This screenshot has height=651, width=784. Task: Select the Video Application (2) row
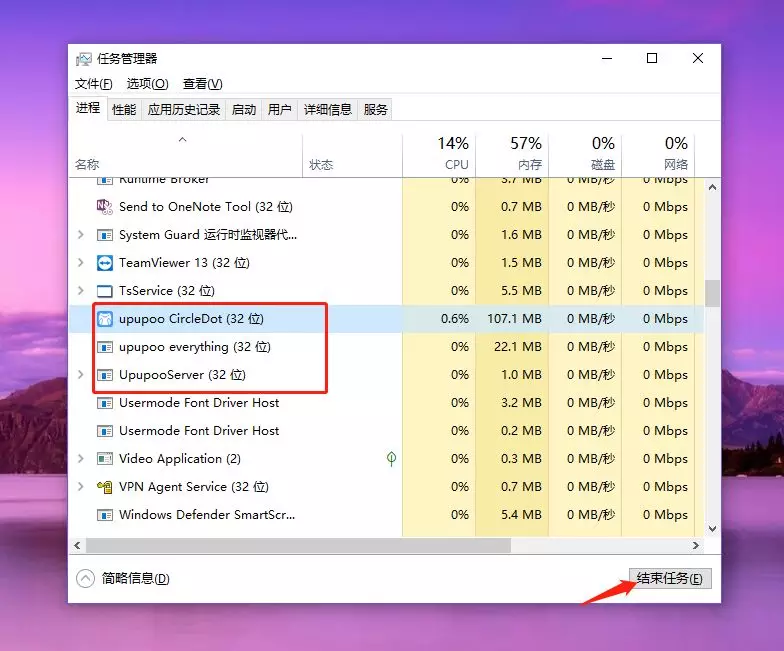click(386, 458)
